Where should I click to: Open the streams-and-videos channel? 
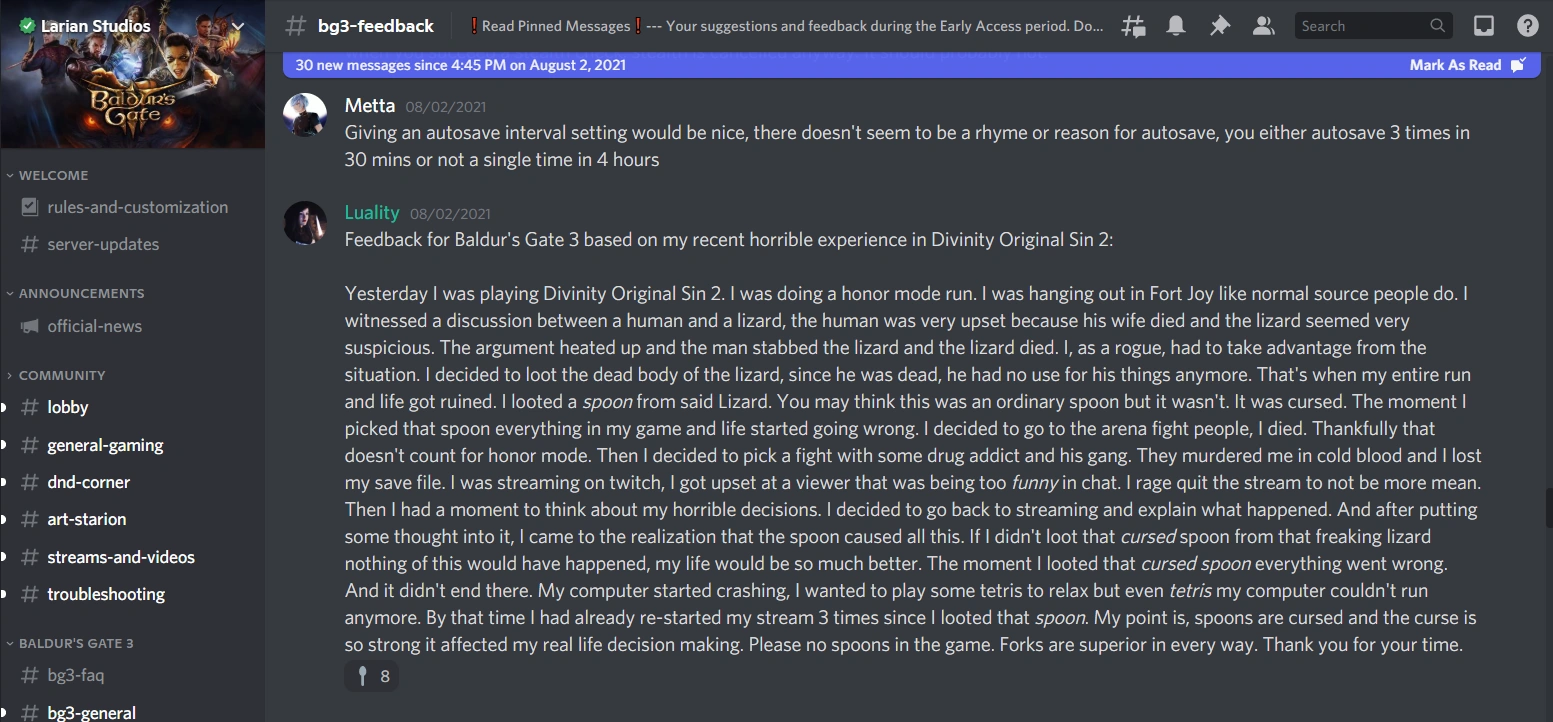(120, 557)
